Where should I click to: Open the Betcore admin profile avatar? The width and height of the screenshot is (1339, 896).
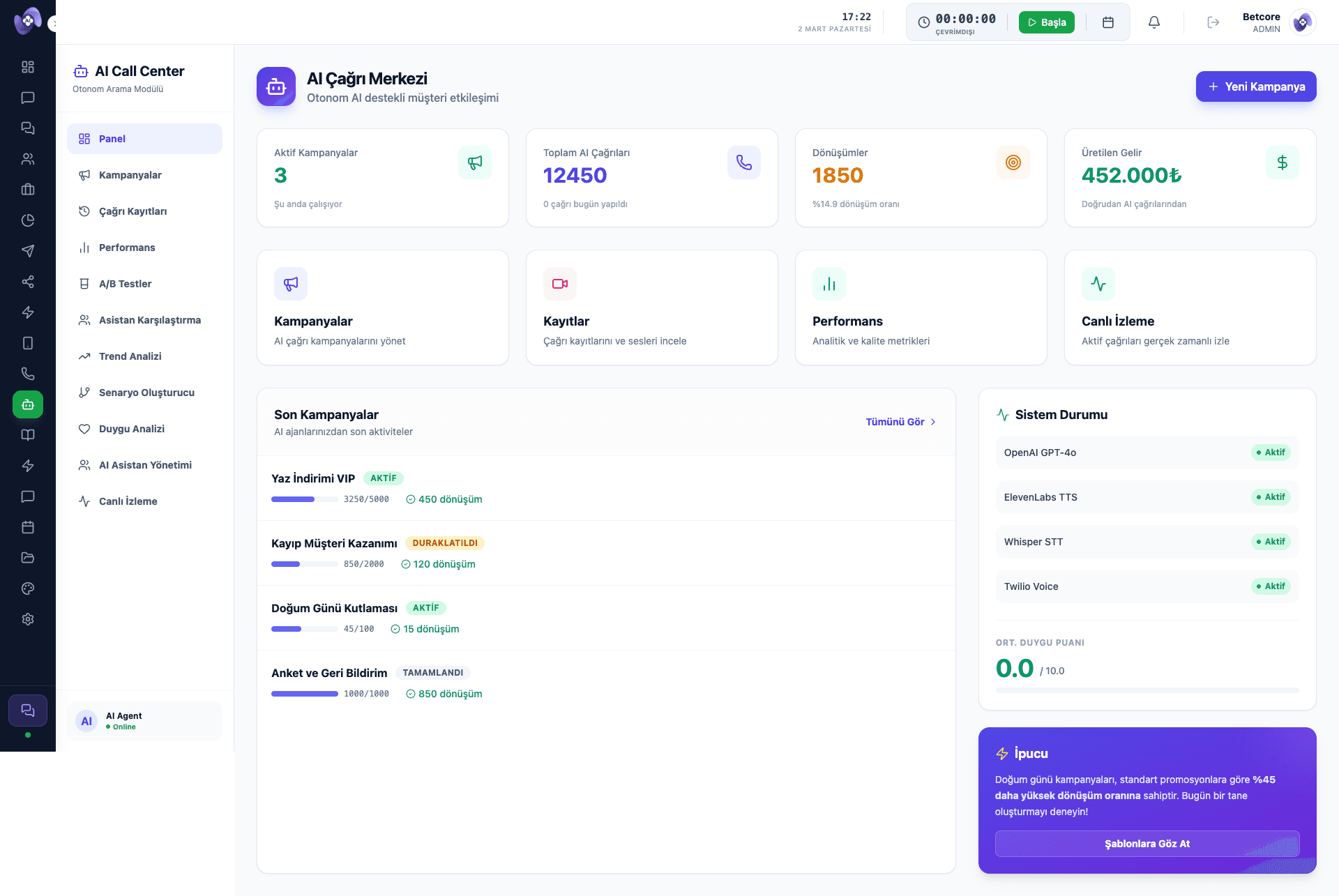(1302, 22)
